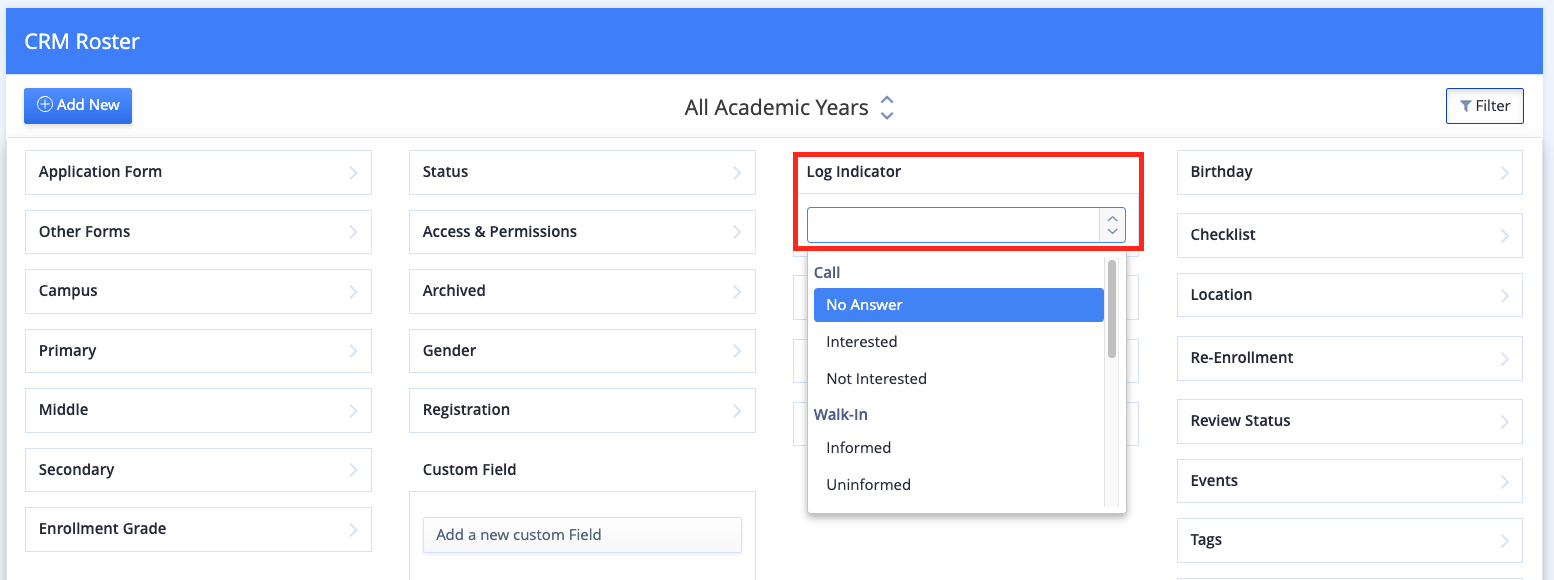
Task: Click the chevron icon beside Tags
Action: click(1505, 540)
